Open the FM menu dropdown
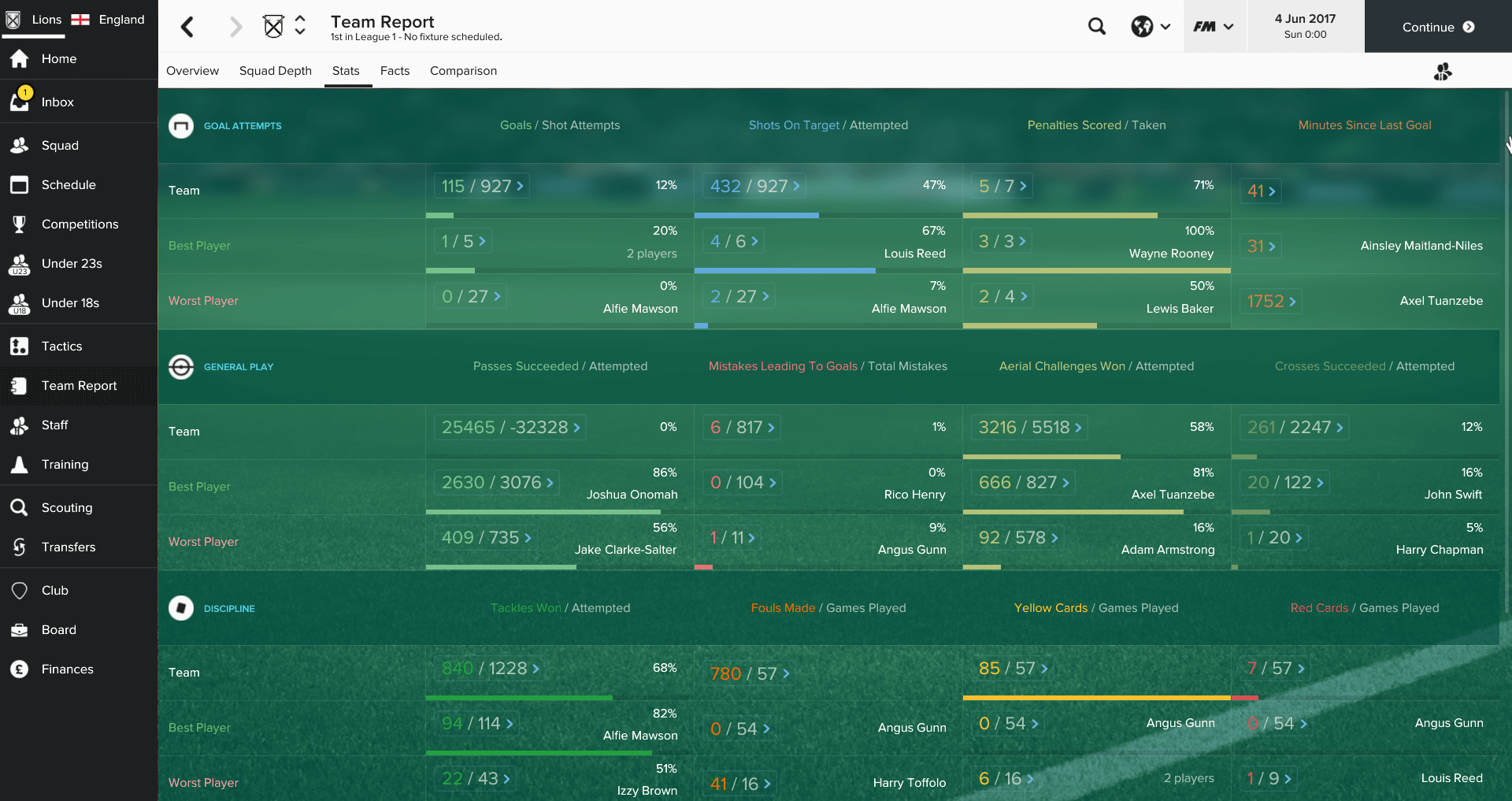The height and width of the screenshot is (801, 1512). pyautogui.click(x=1214, y=27)
